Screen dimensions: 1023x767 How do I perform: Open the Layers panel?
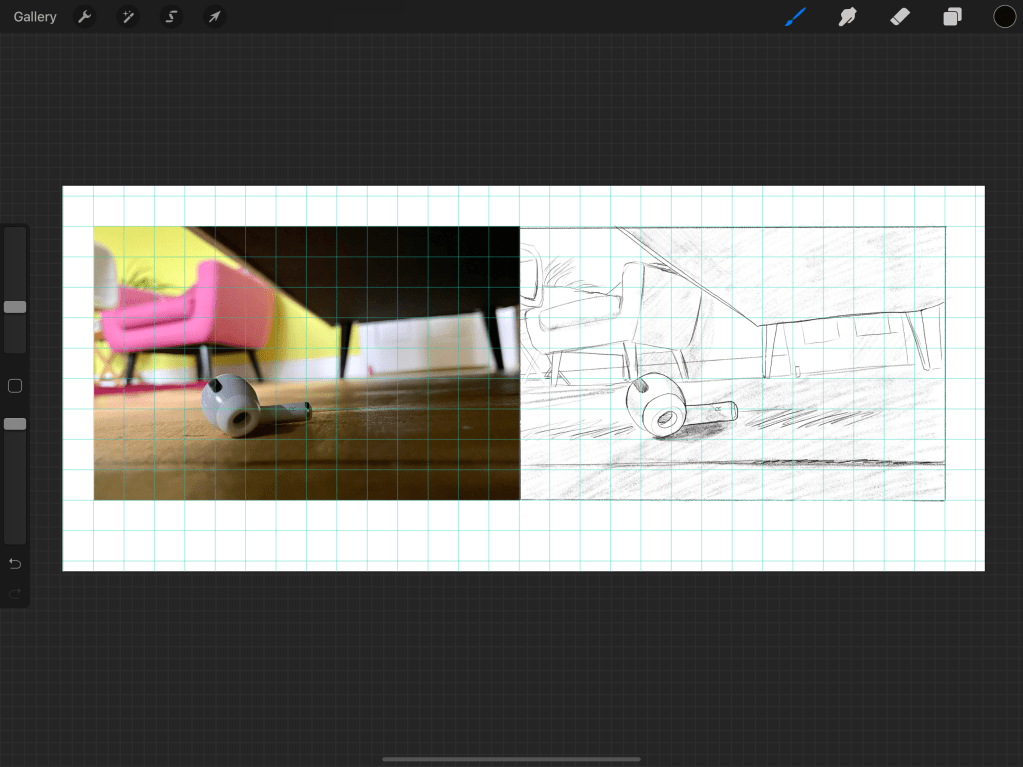[952, 17]
